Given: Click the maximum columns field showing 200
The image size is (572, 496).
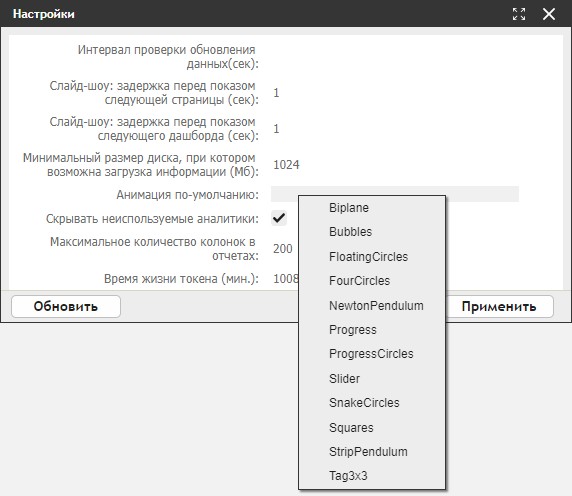Looking at the screenshot, I should (x=285, y=249).
